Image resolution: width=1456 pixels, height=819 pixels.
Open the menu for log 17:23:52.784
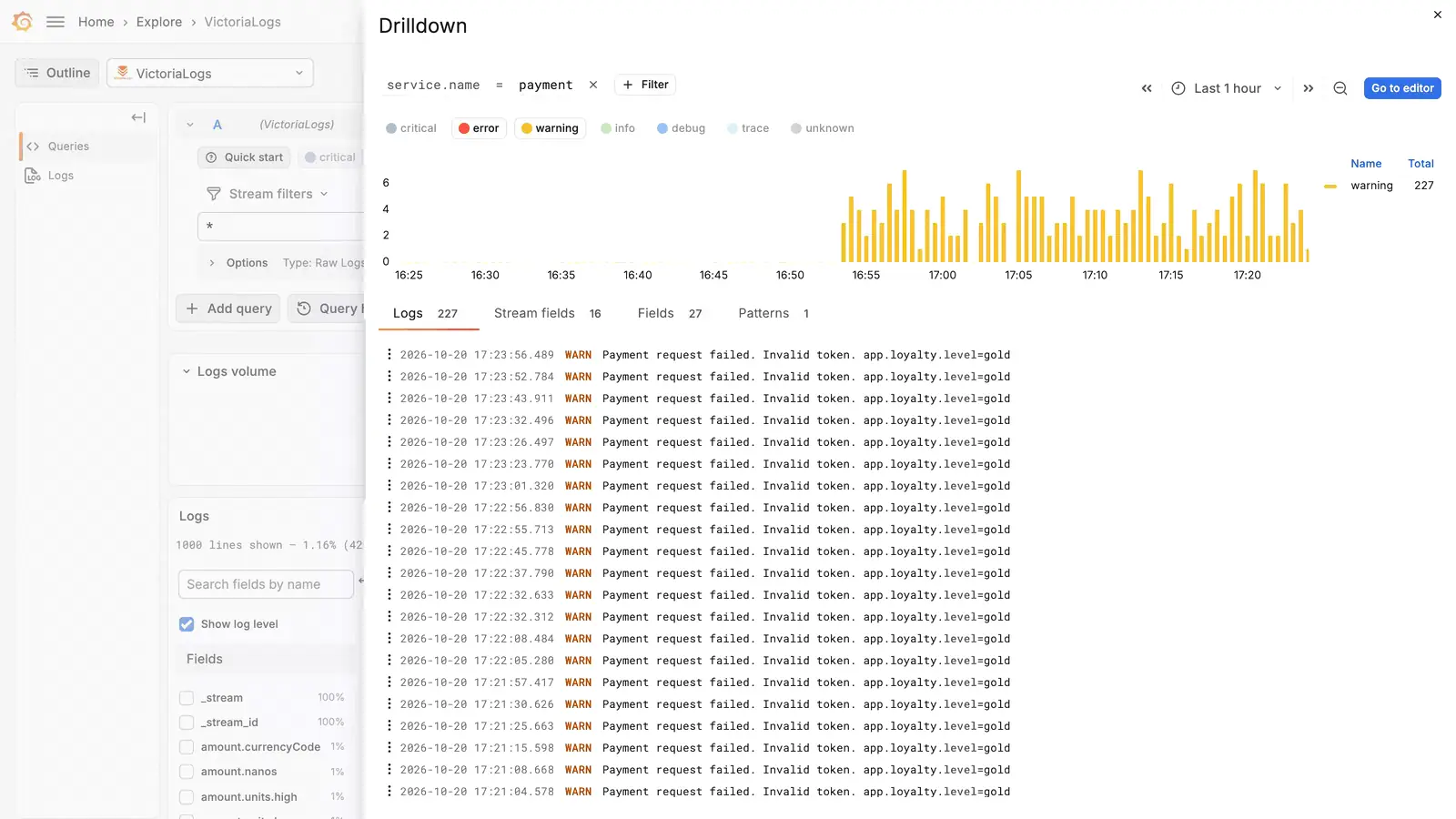[389, 376]
